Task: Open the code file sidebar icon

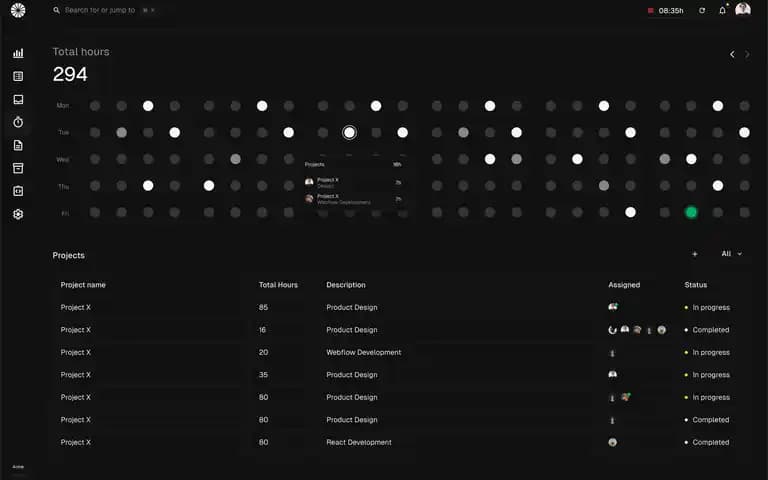Action: click(18, 191)
